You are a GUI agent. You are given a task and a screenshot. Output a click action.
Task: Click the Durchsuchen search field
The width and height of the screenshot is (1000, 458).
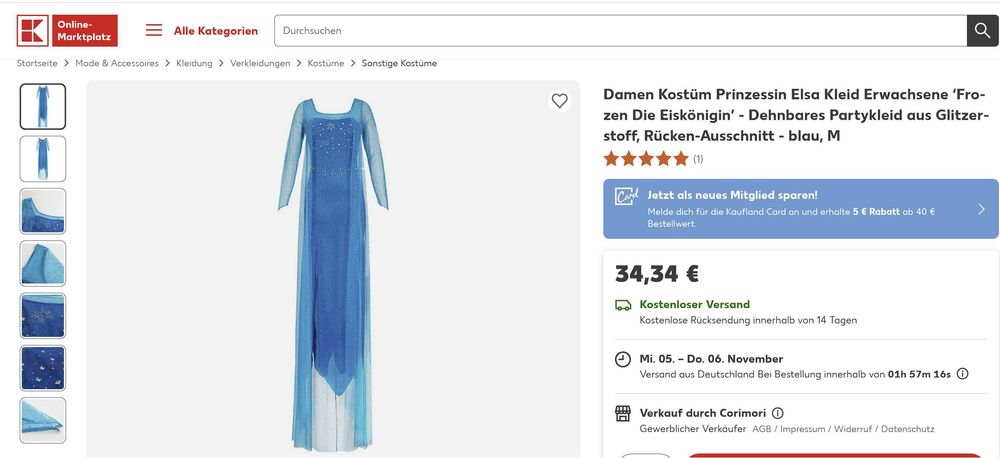point(620,30)
